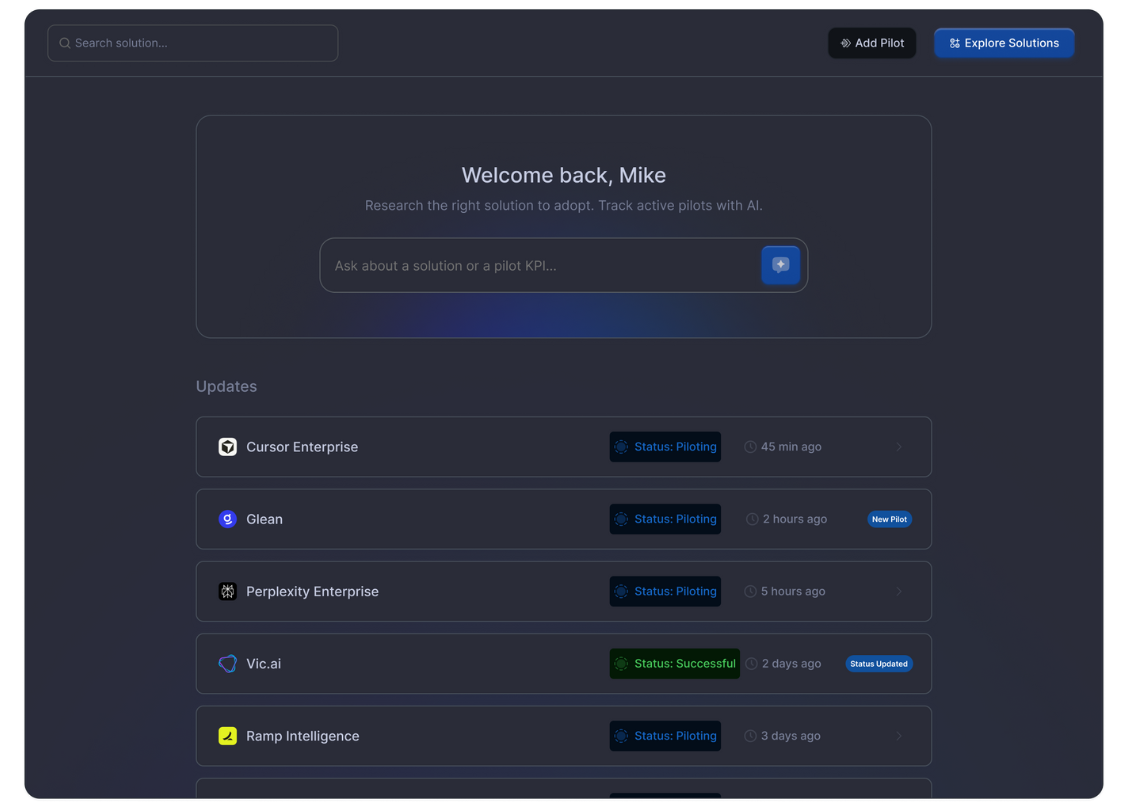Viewport: 1128px width, 809px height.
Task: Click the 45 min ago timestamp
Action: (791, 447)
